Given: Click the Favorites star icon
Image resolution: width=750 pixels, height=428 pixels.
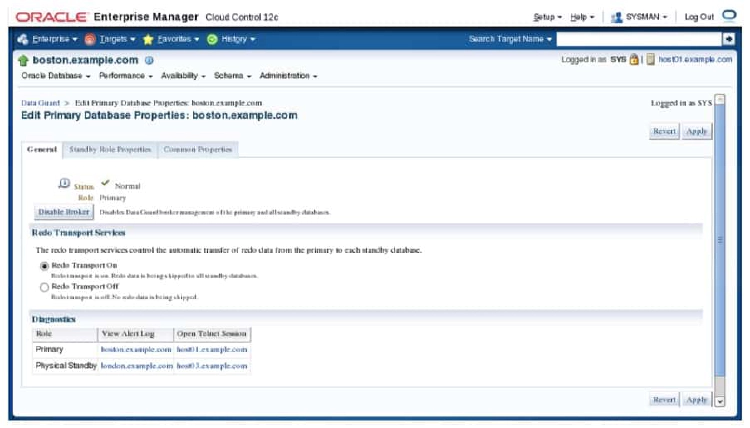Looking at the screenshot, I should [x=148, y=39].
